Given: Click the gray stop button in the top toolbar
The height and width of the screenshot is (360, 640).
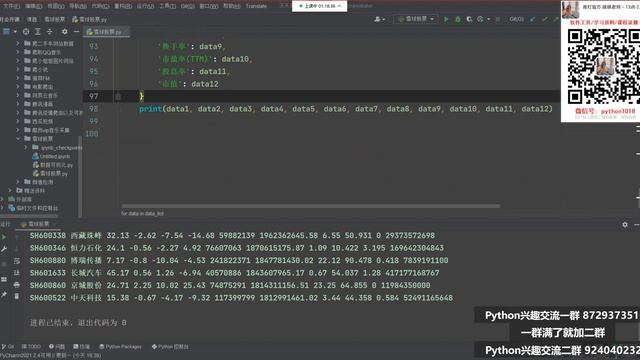Looking at the screenshot, I should 498,19.
